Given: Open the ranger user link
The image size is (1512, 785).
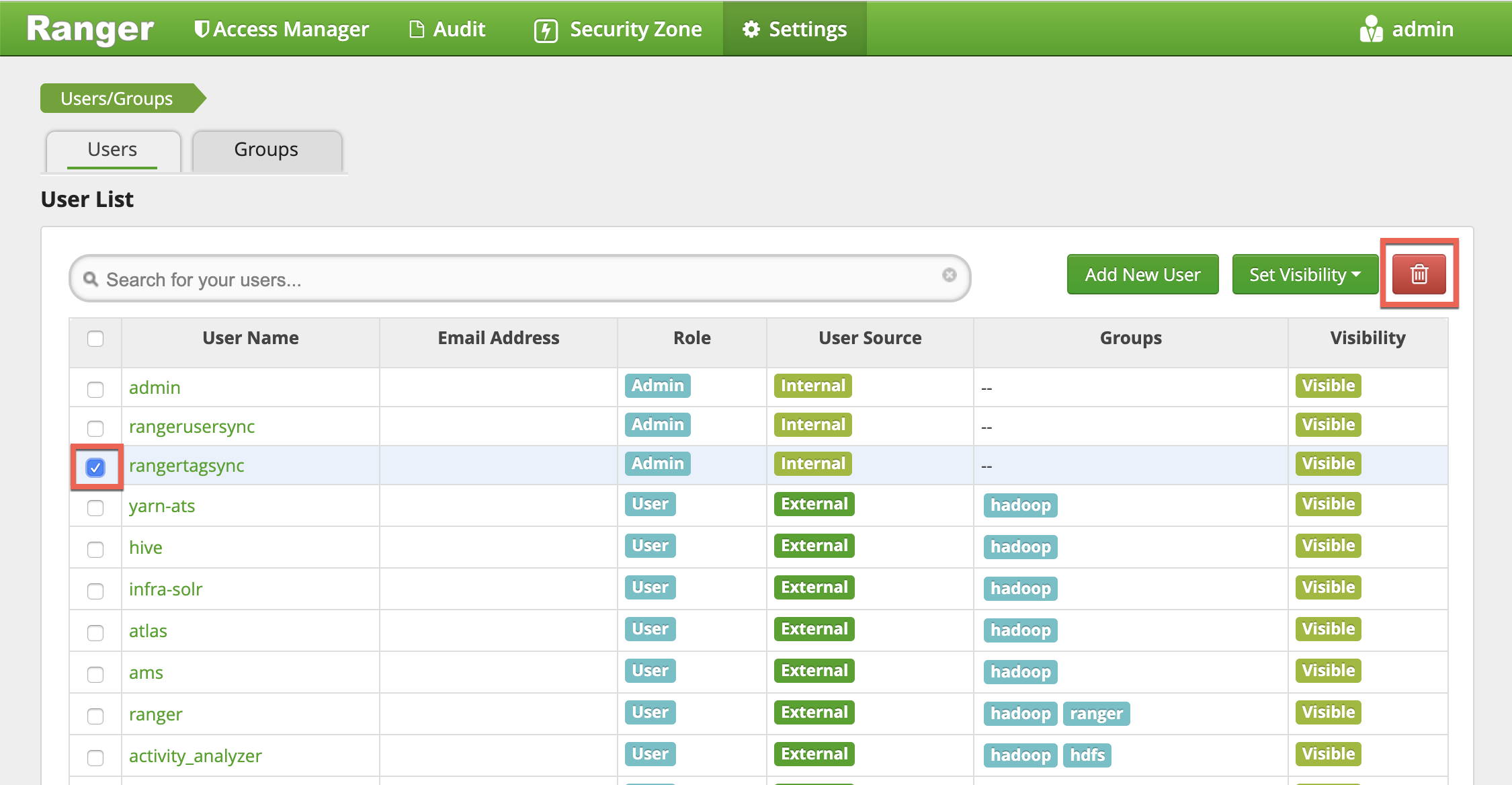Looking at the screenshot, I should (x=155, y=714).
